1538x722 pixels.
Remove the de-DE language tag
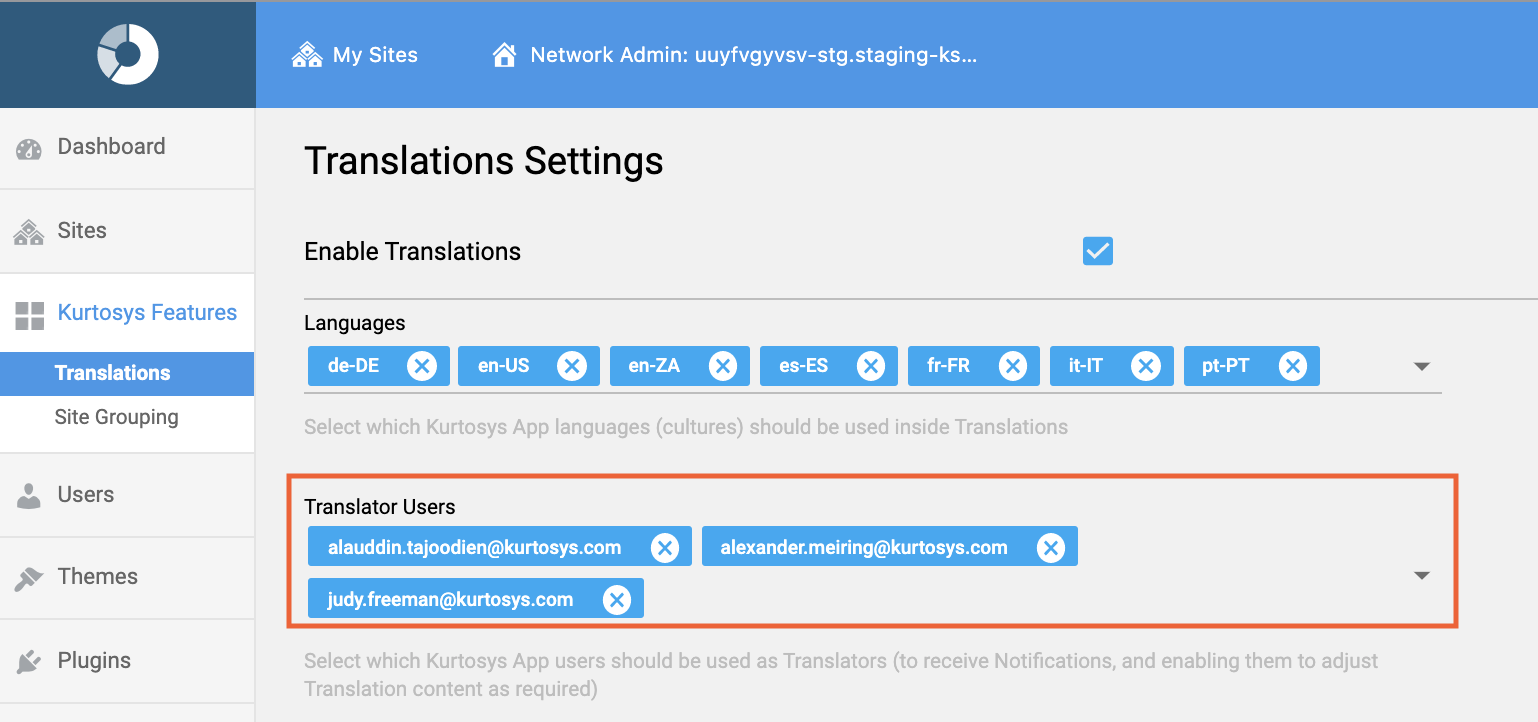click(421, 365)
